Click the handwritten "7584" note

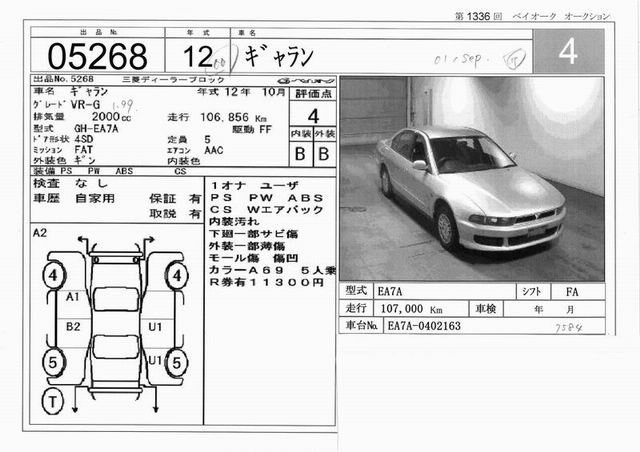pos(569,328)
